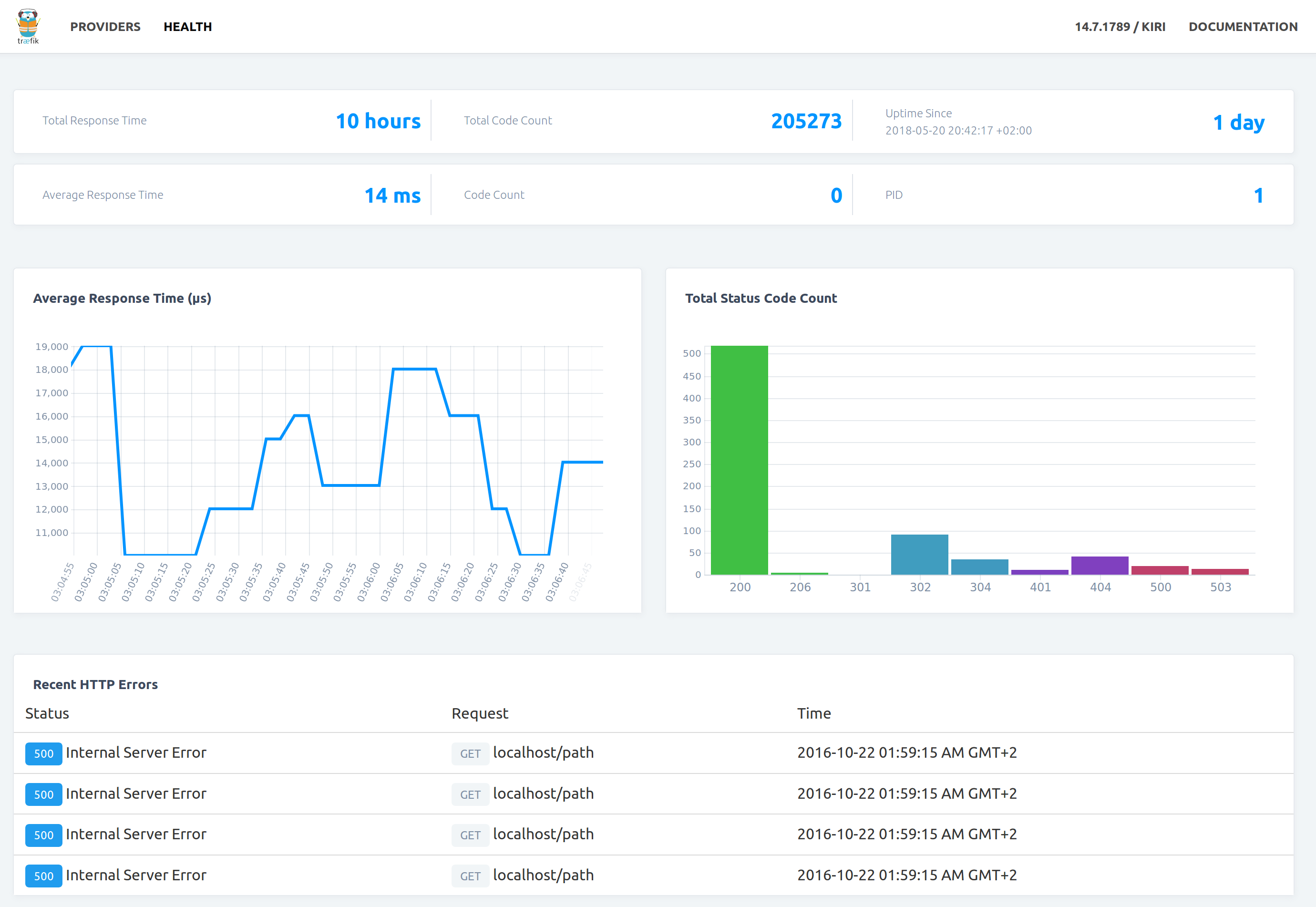Open the DOCUMENTATION link
The height and width of the screenshot is (907, 1316).
tap(1244, 26)
